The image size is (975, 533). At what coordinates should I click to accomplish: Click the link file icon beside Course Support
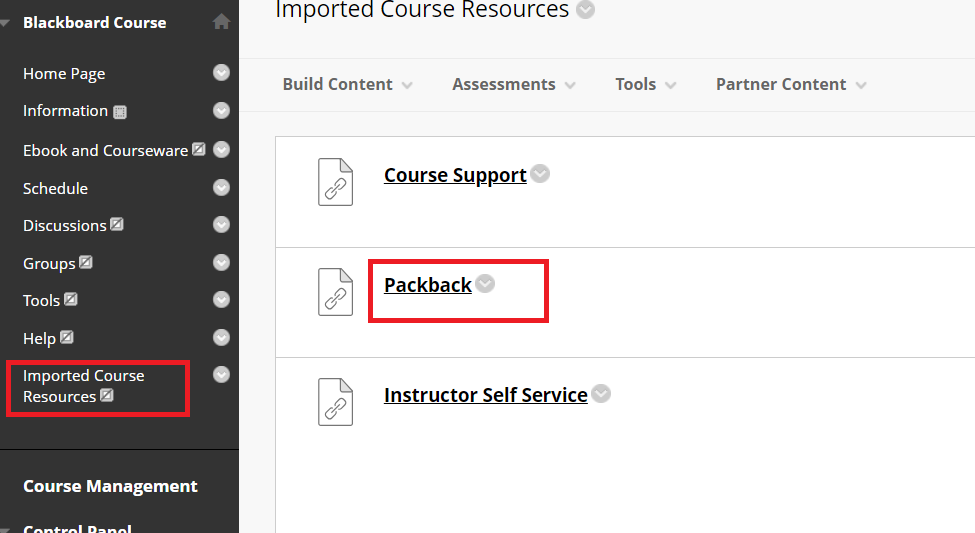[x=335, y=182]
